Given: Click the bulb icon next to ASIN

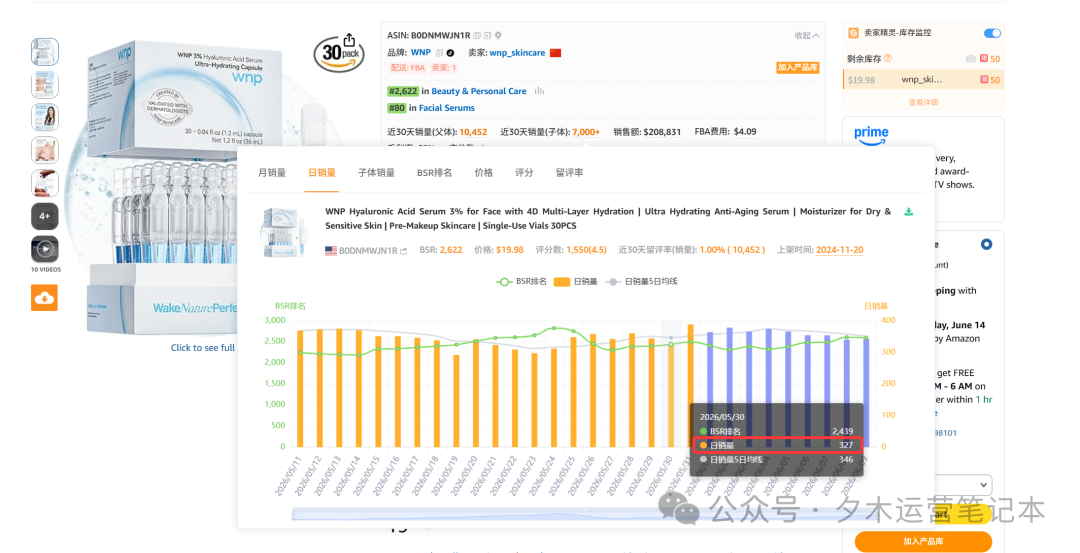Looking at the screenshot, I should pos(498,35).
